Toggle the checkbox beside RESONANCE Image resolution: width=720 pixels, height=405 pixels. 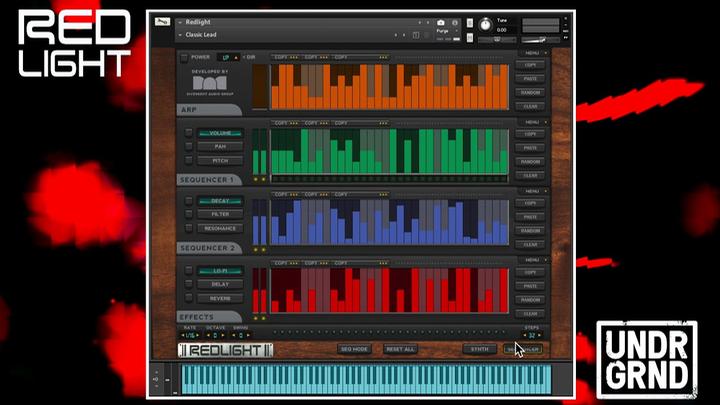pos(188,228)
